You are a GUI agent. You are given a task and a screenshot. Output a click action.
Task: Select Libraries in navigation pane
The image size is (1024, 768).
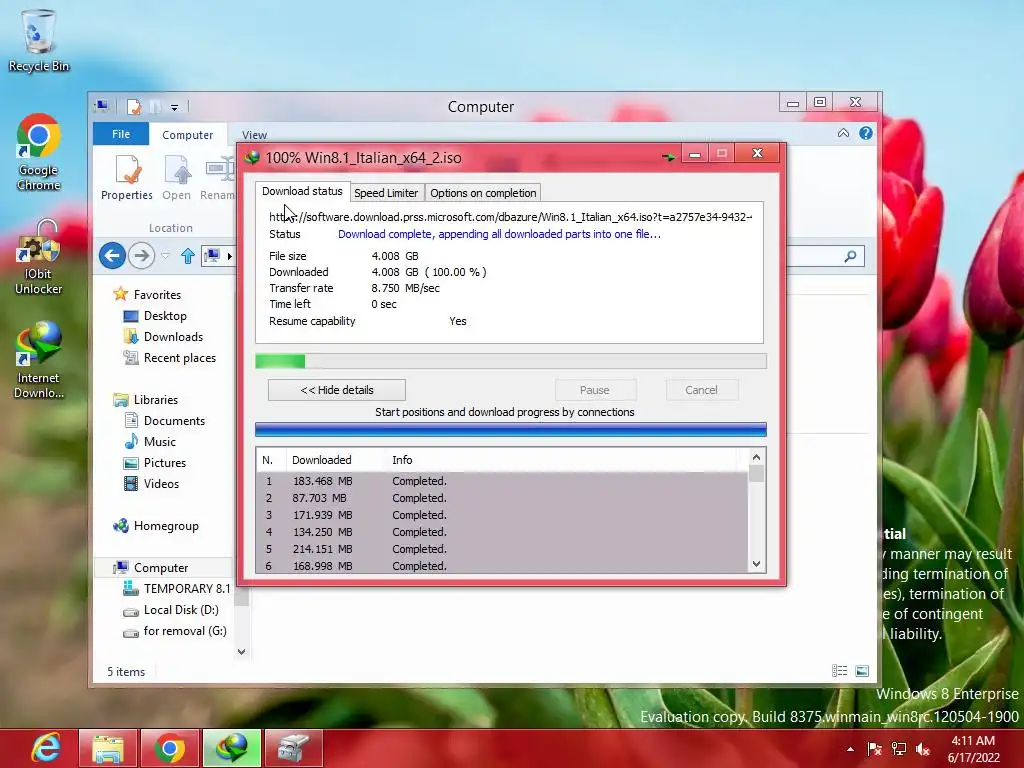pyautogui.click(x=155, y=400)
